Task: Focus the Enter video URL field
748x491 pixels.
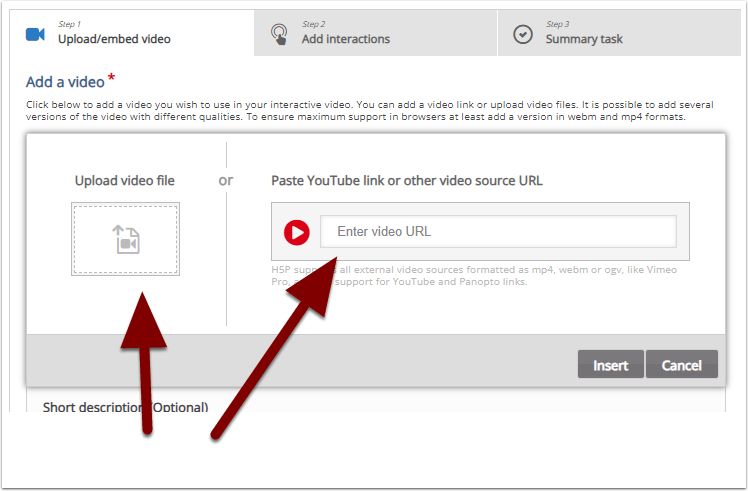Action: point(498,232)
